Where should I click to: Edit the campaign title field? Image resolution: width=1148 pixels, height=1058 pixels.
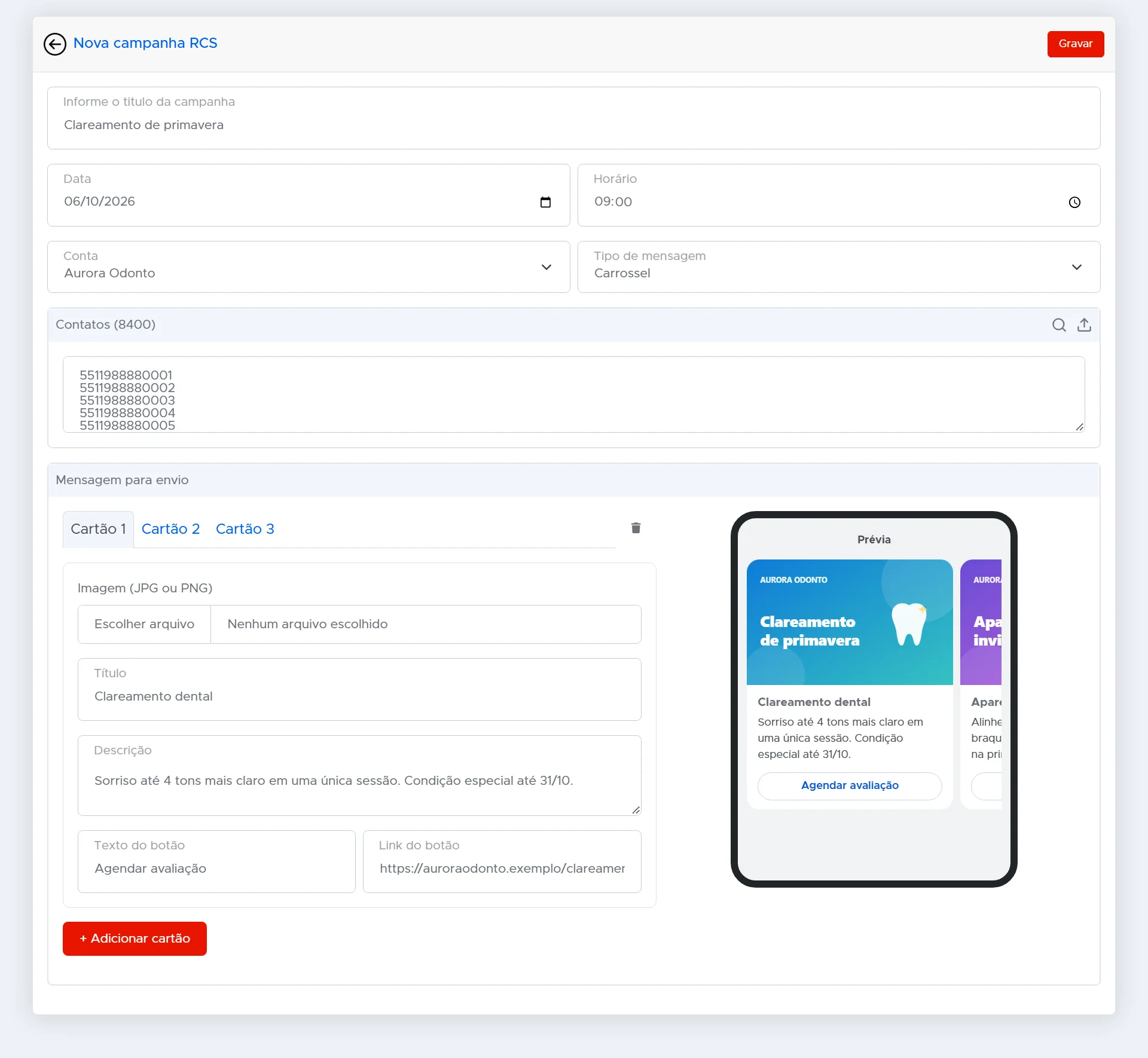[x=573, y=118]
